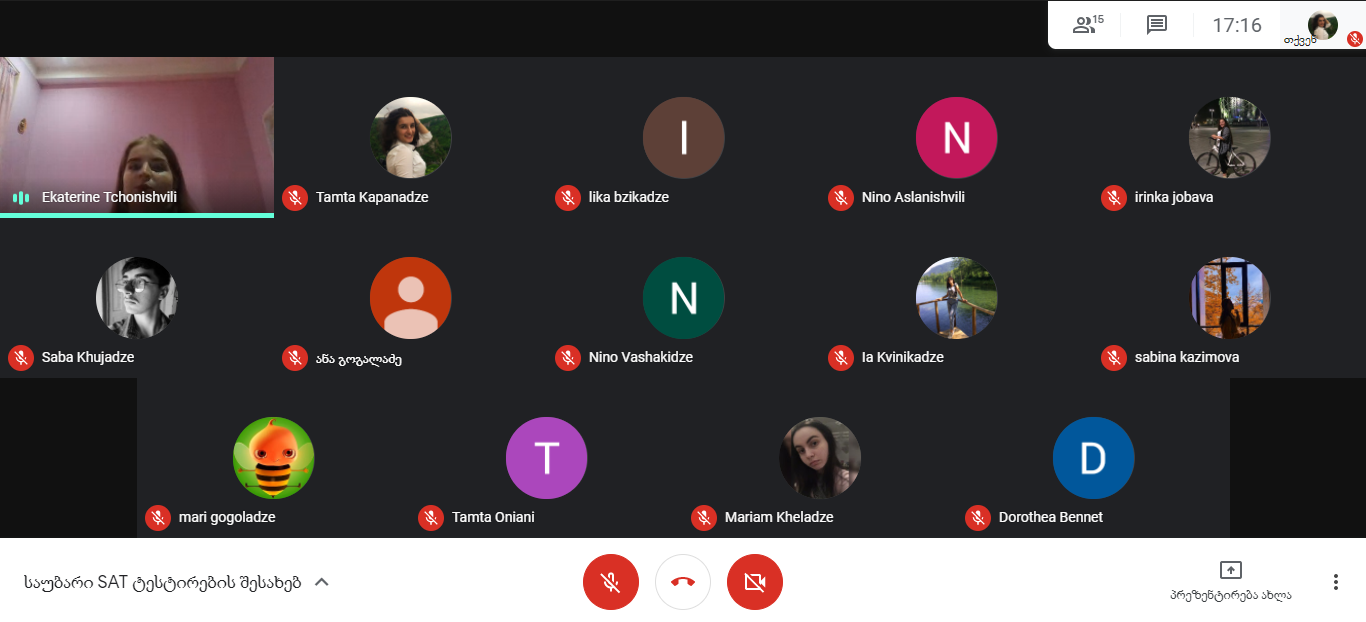
Task: Click the muted mic icon beside Tamta Oniani
Action: [431, 518]
